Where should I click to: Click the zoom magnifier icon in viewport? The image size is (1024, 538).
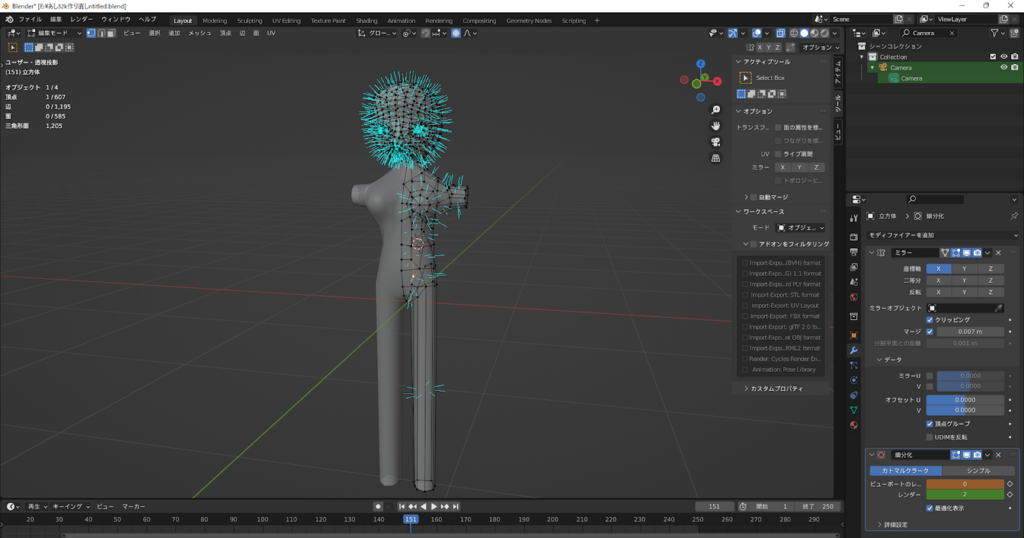click(x=716, y=110)
